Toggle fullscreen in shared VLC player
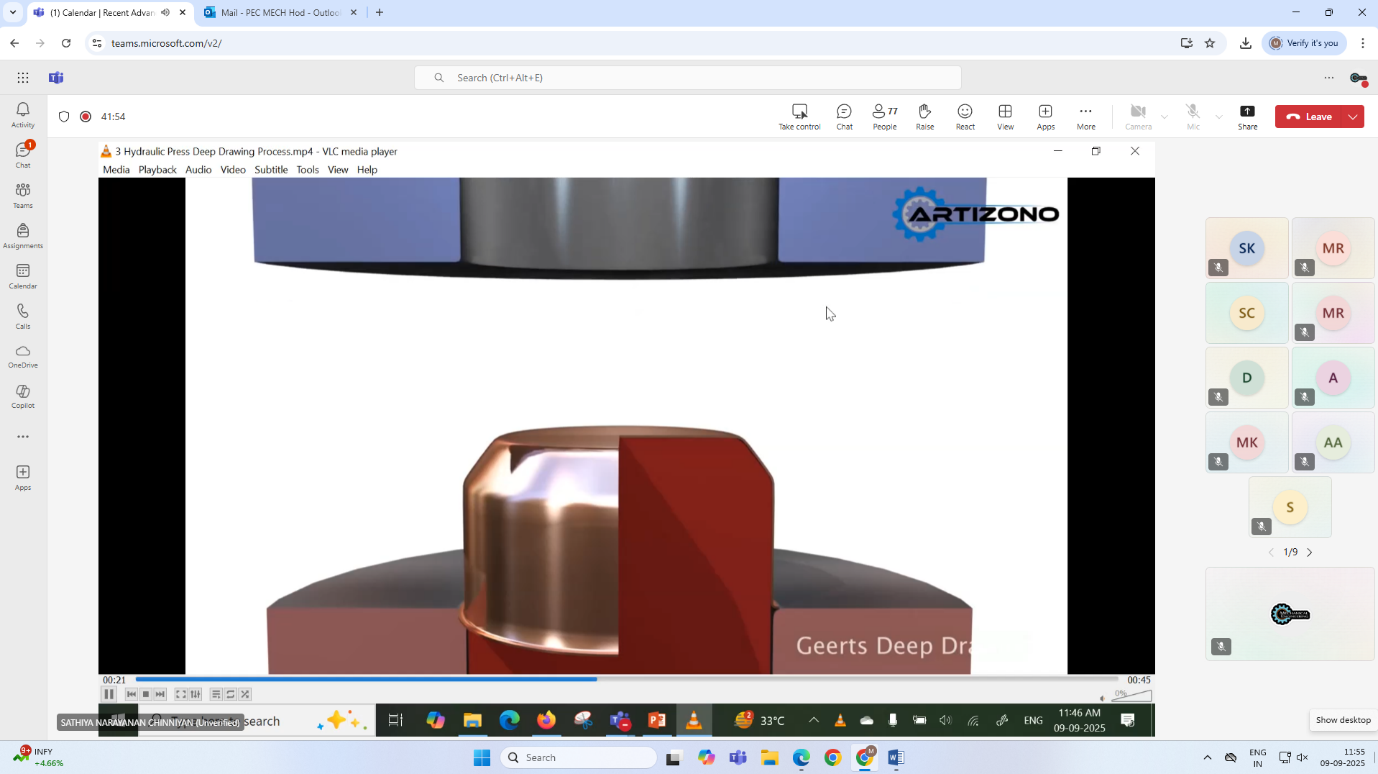This screenshot has width=1378, height=774. click(181, 694)
